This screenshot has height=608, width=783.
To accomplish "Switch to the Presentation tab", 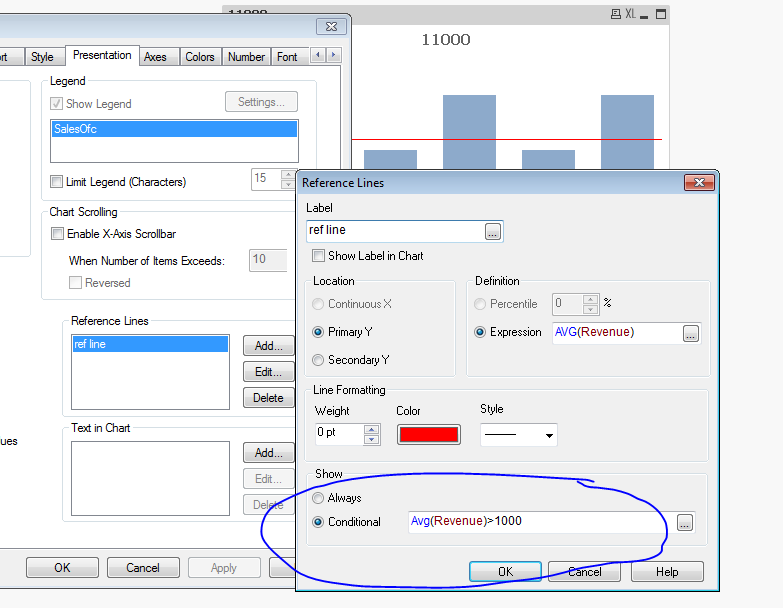I will [102, 55].
